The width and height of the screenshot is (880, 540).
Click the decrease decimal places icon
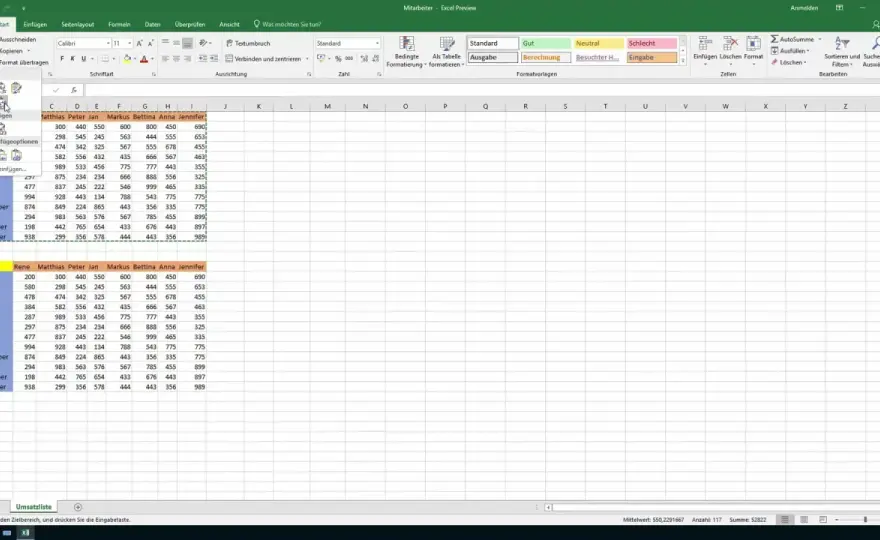[374, 58]
